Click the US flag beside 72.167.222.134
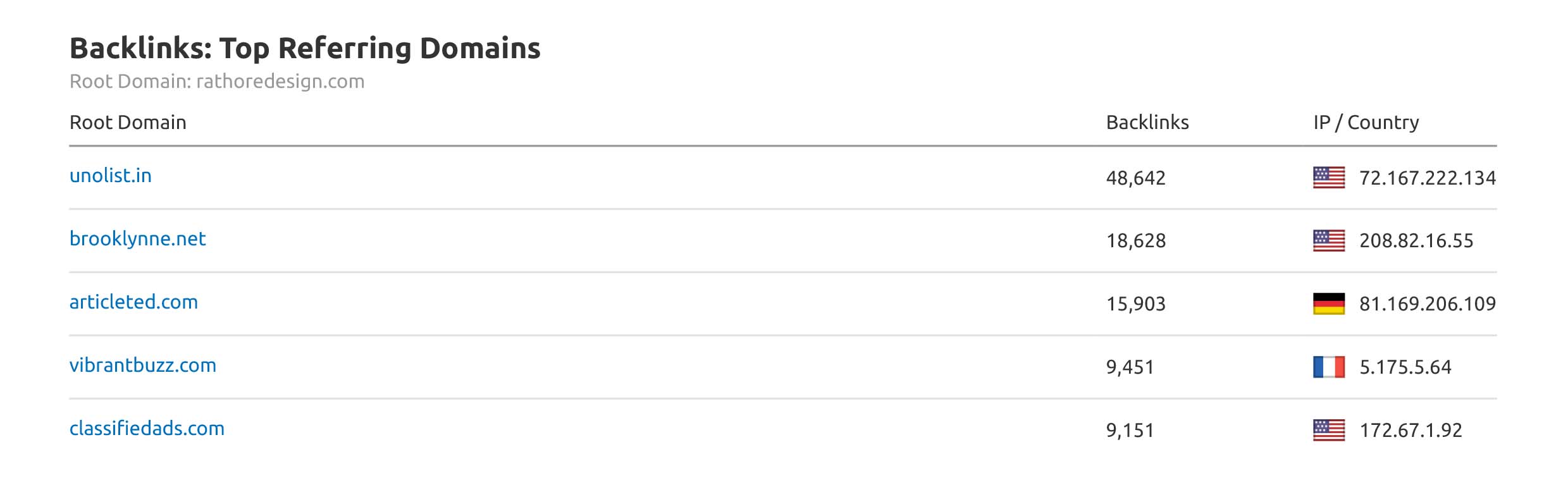This screenshot has width=1568, height=497. point(1328,178)
